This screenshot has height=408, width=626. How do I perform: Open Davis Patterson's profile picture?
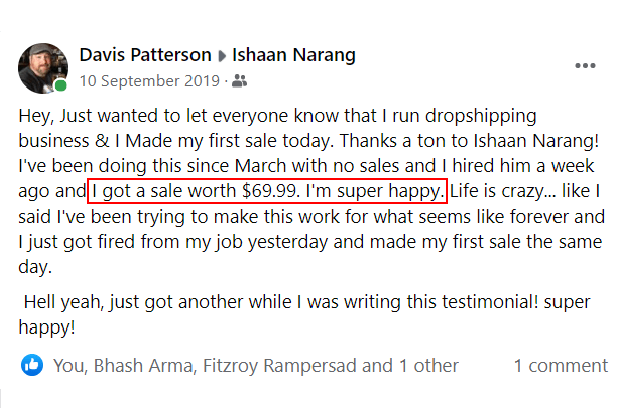pos(43,69)
